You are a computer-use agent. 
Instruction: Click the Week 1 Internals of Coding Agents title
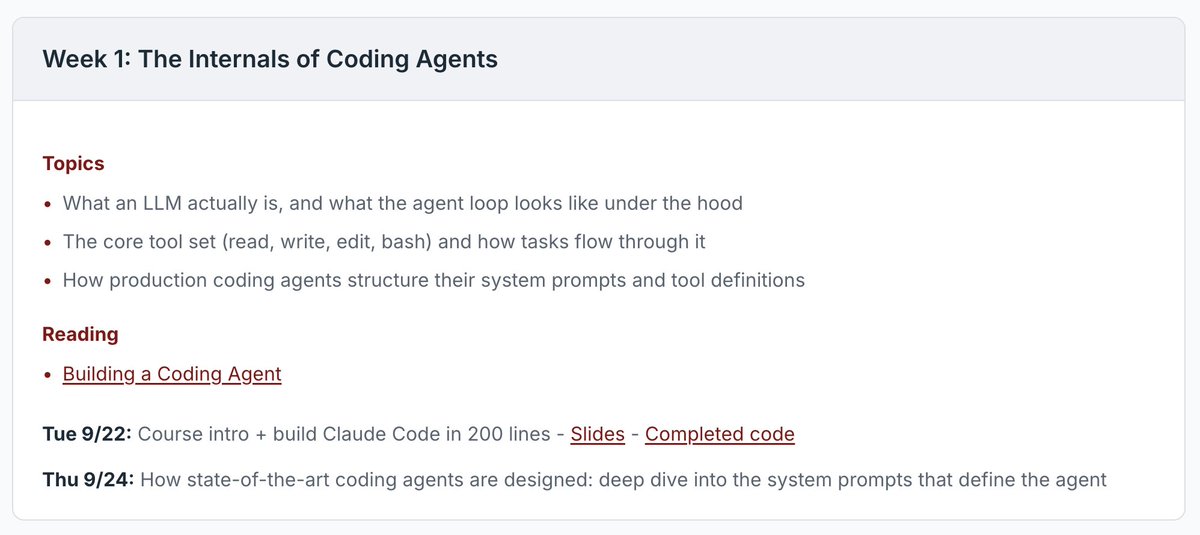(x=270, y=59)
